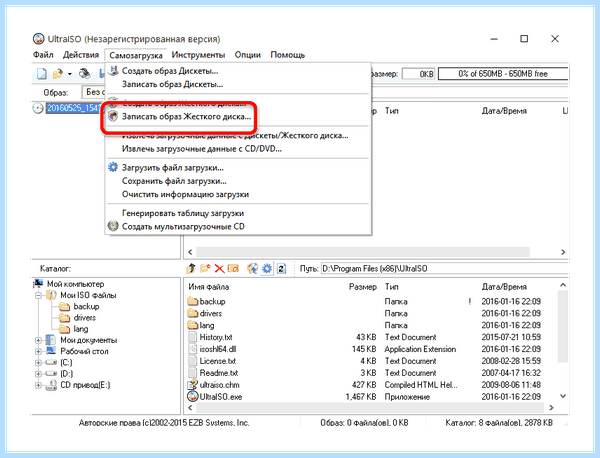Image resolution: width=600 pixels, height=458 pixels.
Task: Click the Самозагрузка menu
Action: click(136, 55)
